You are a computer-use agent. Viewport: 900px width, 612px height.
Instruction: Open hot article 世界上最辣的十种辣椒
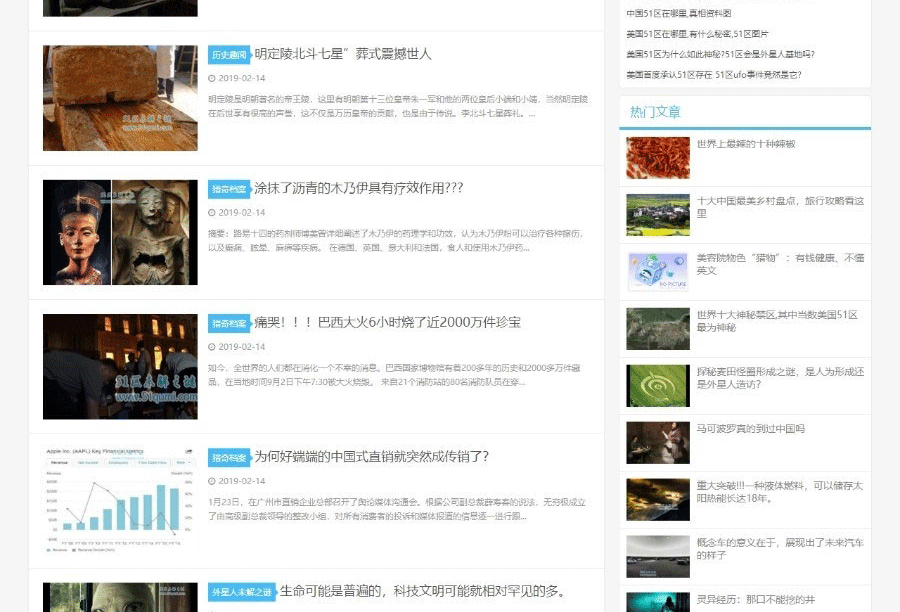coord(746,144)
